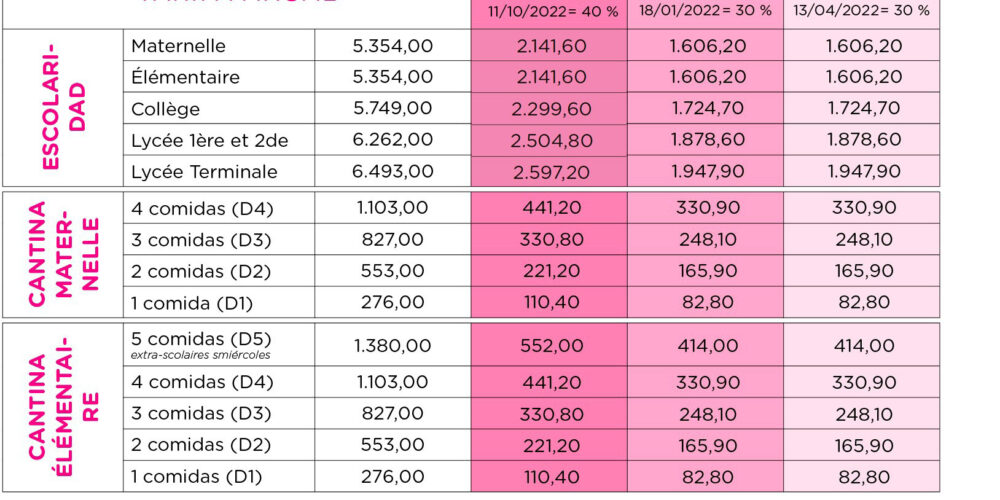Click the Collège total 5.749,00 cell
Image resolution: width=1000 pixels, height=500 pixels.
coord(393,109)
